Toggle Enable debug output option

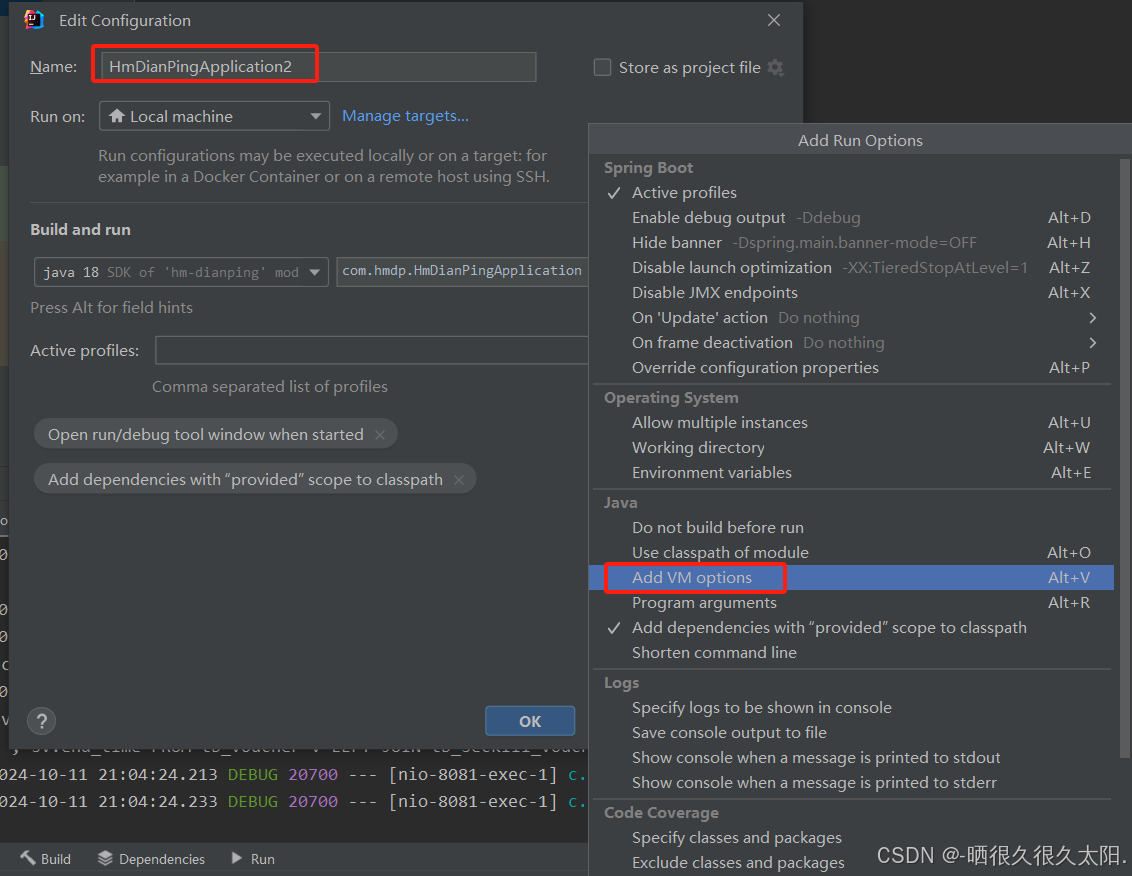coord(853,217)
